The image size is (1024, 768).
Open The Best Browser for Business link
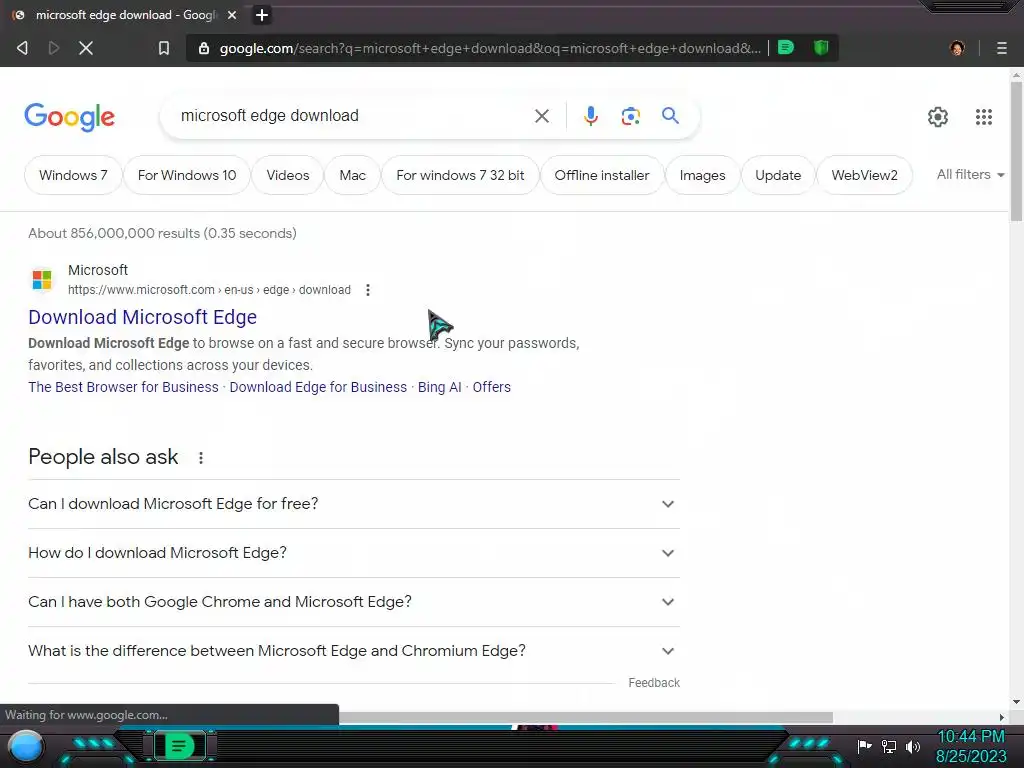point(123,387)
